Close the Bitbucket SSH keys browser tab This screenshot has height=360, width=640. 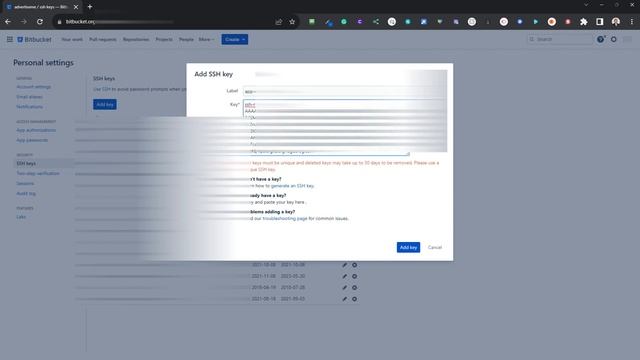[76, 7]
